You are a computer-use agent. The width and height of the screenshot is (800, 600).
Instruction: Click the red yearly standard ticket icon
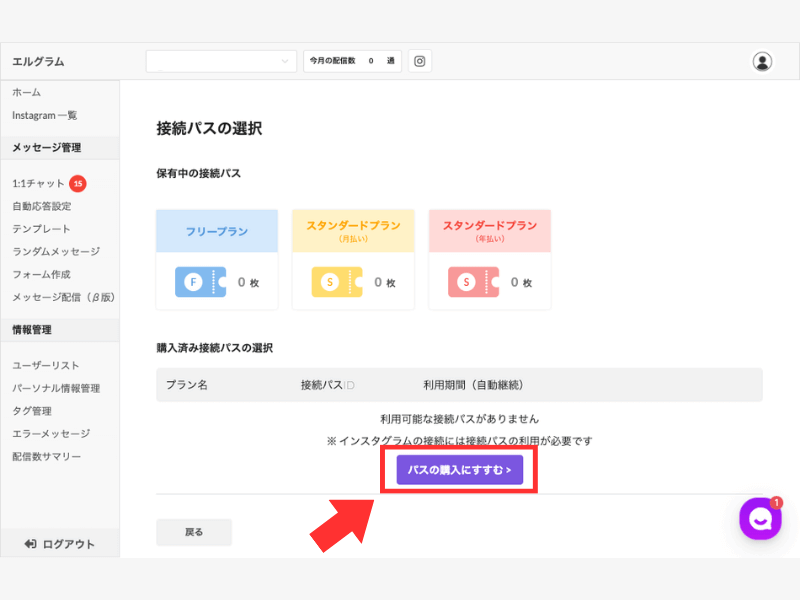coord(473,282)
